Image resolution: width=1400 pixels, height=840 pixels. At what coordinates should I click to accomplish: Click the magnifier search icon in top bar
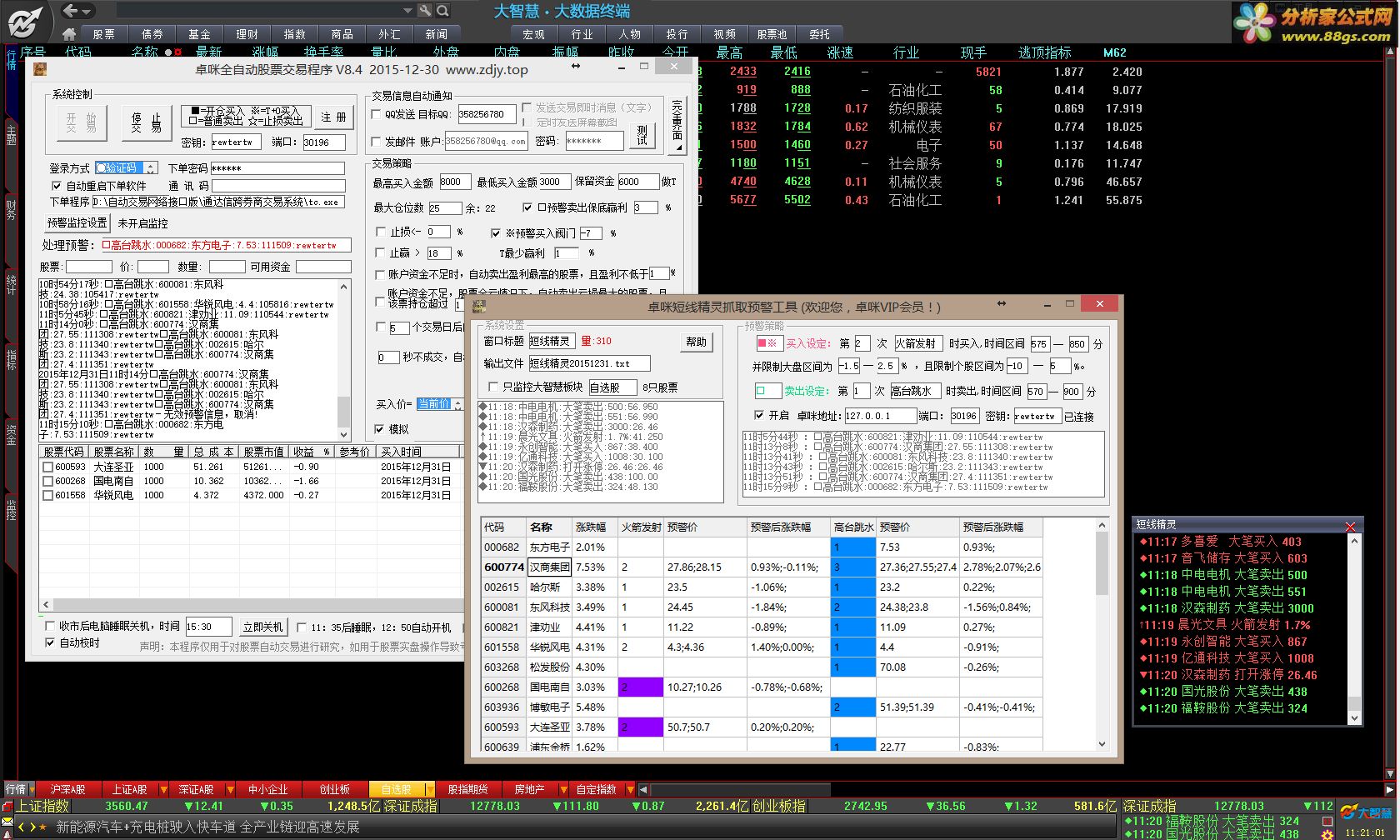click(443, 11)
